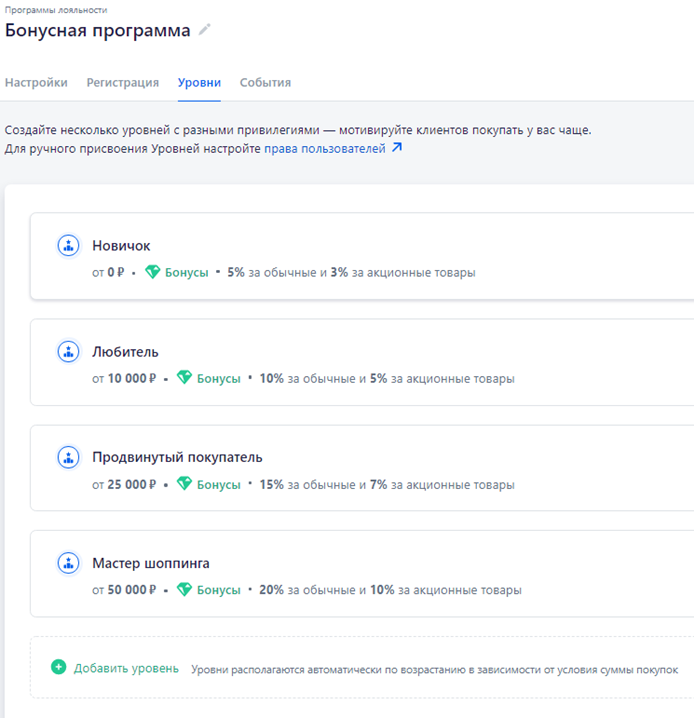Viewport: 694px width, 718px height.
Task: Click the level icon next to Мастер шоппинга
Action: pyautogui.click(x=69, y=563)
